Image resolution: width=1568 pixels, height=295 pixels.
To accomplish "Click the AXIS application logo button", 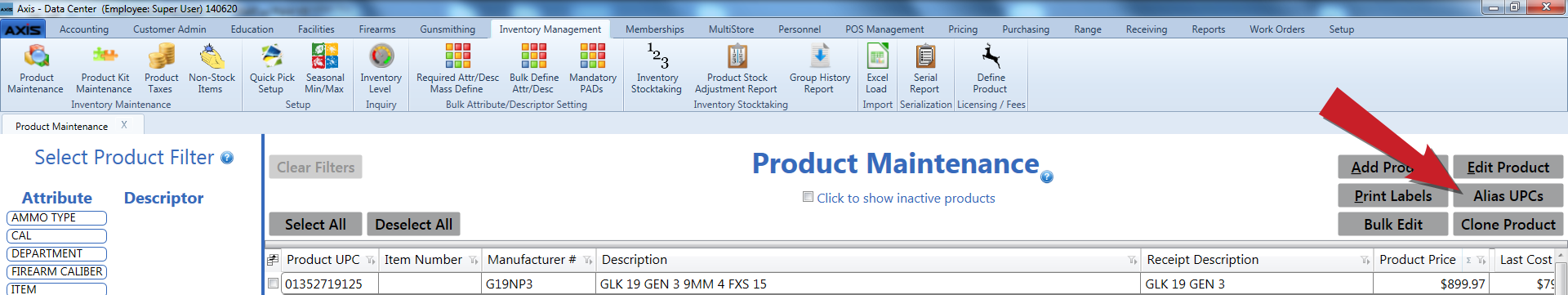I will [x=23, y=29].
